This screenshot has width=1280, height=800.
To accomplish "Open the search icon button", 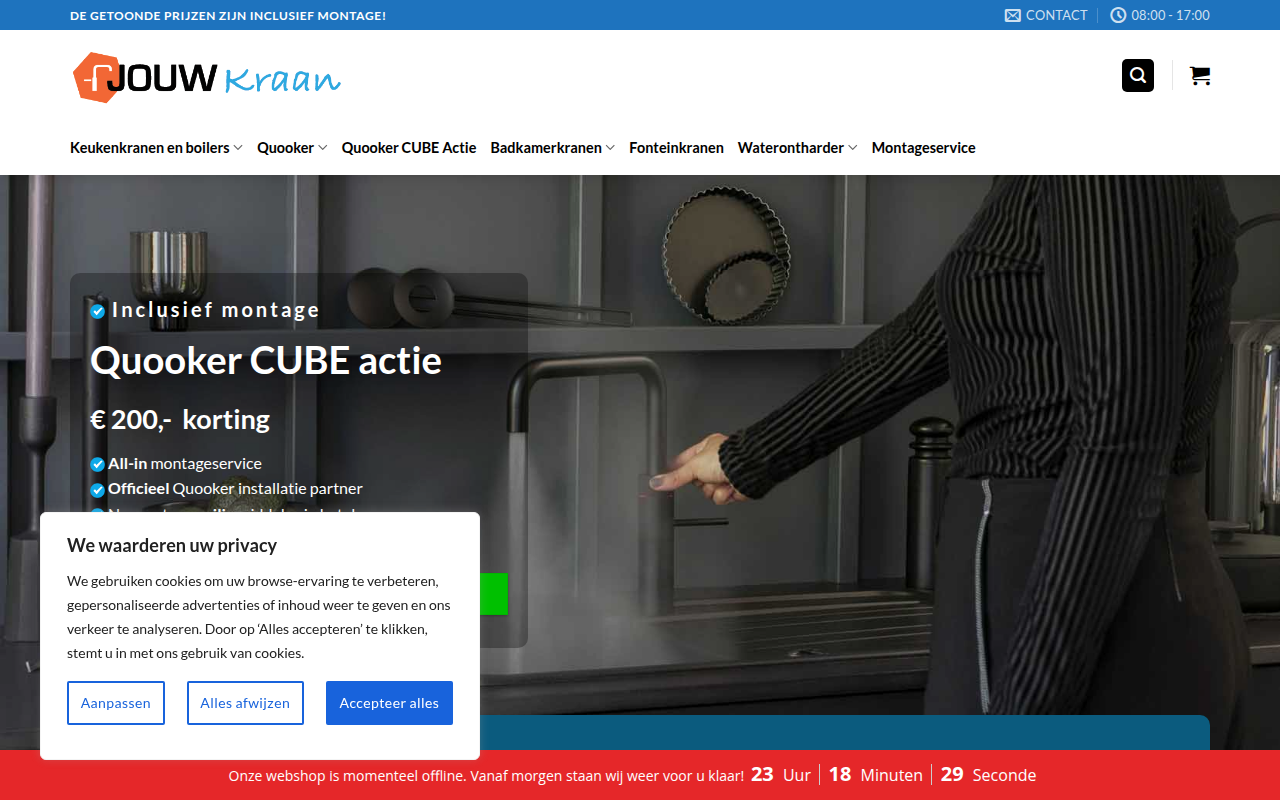I will [x=1138, y=76].
